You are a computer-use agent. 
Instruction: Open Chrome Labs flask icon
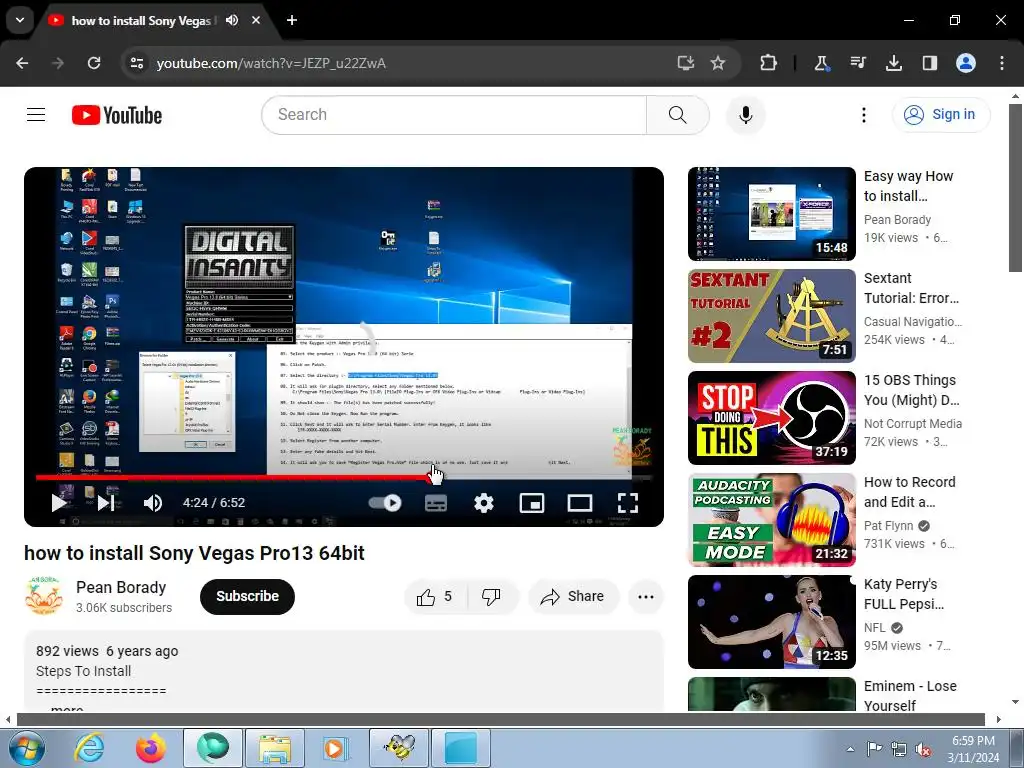point(822,63)
